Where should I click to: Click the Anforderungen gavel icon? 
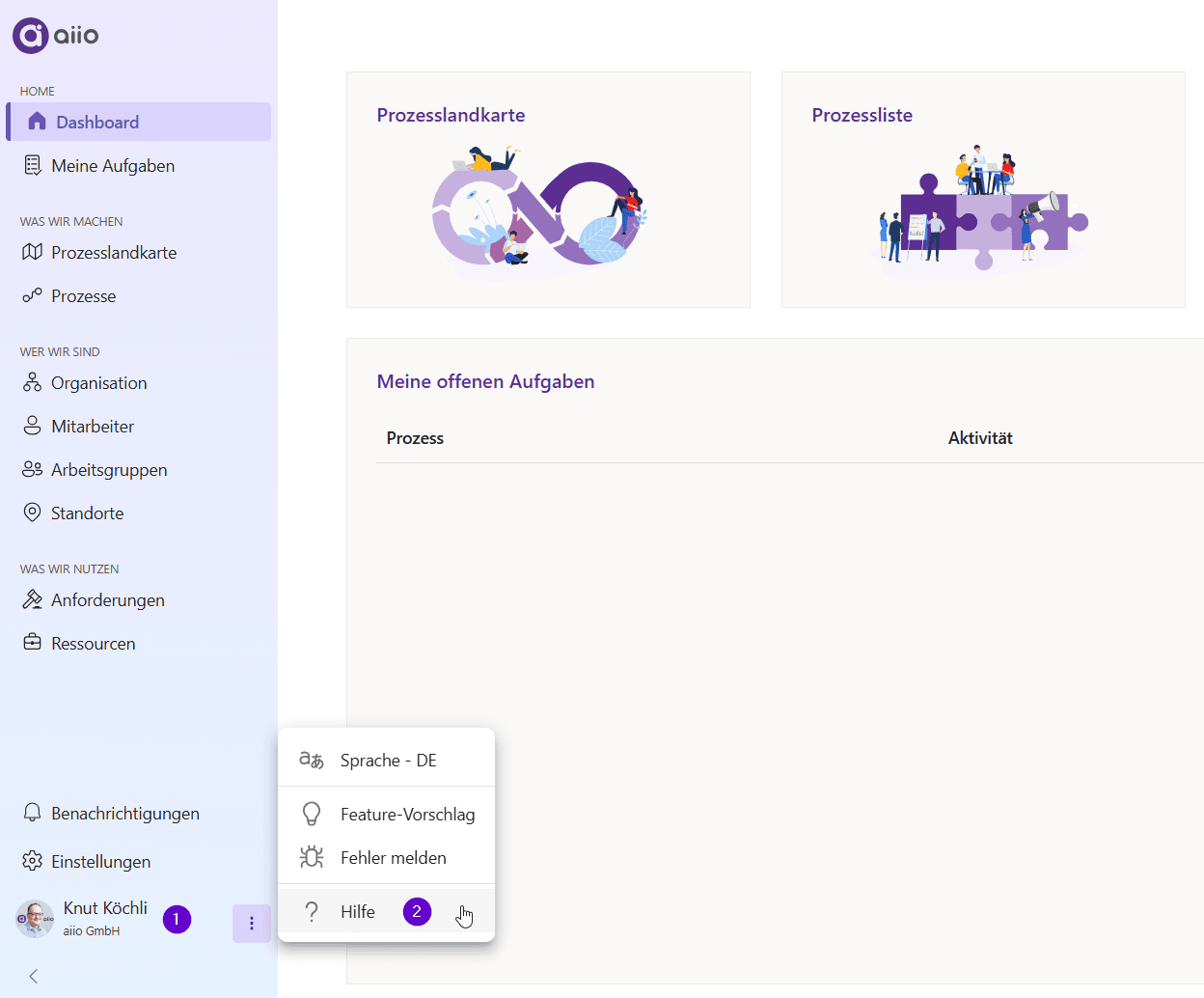click(x=32, y=599)
